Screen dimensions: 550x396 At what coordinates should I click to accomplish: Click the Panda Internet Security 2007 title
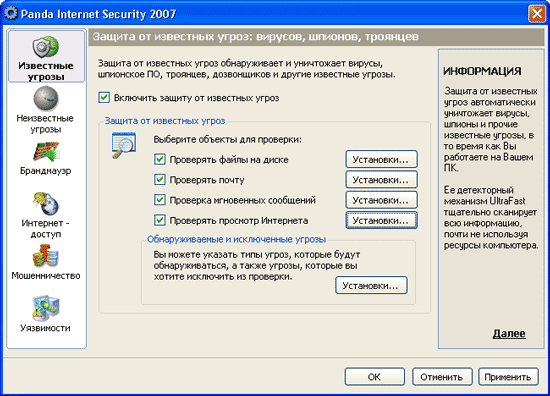tap(98, 14)
